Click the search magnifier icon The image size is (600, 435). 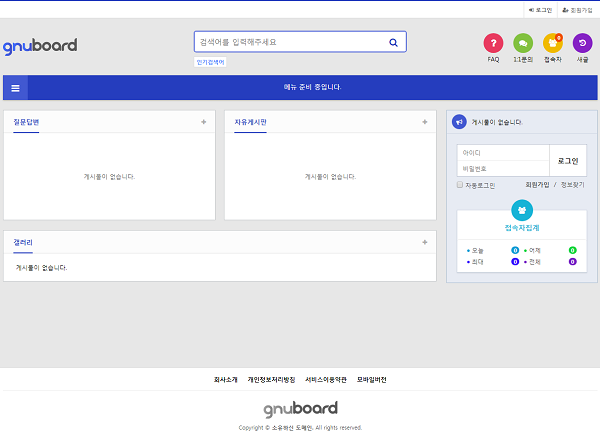point(393,42)
